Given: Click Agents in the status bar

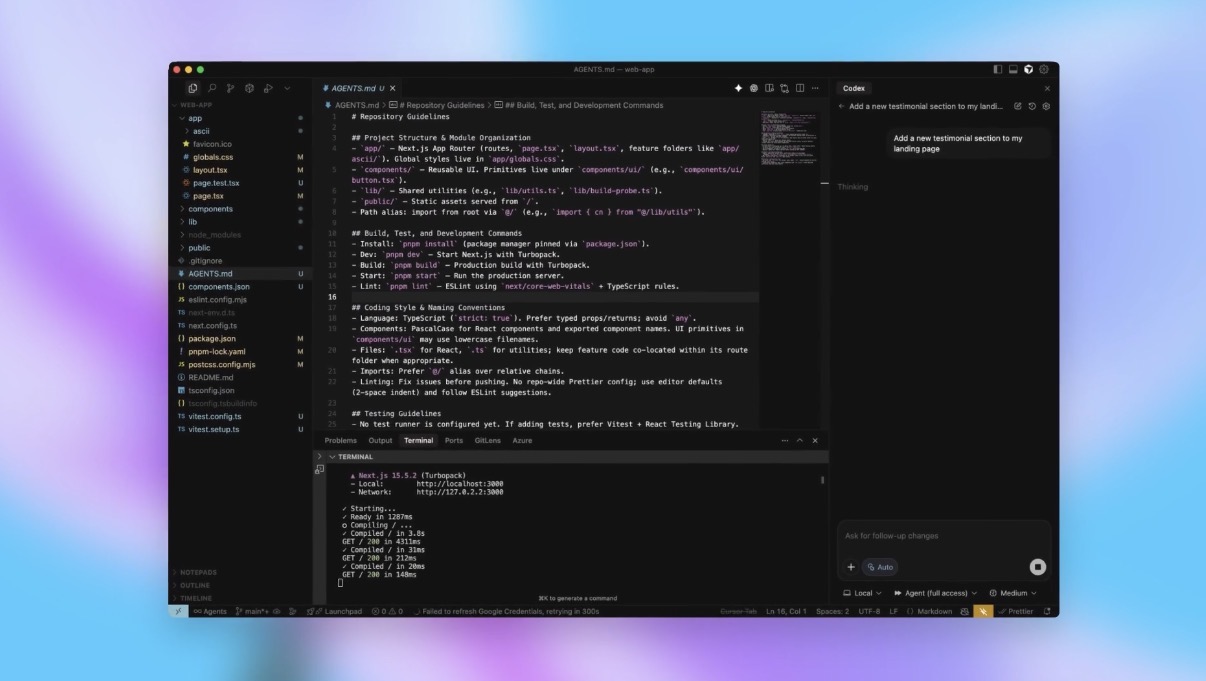Looking at the screenshot, I should tap(210, 611).
